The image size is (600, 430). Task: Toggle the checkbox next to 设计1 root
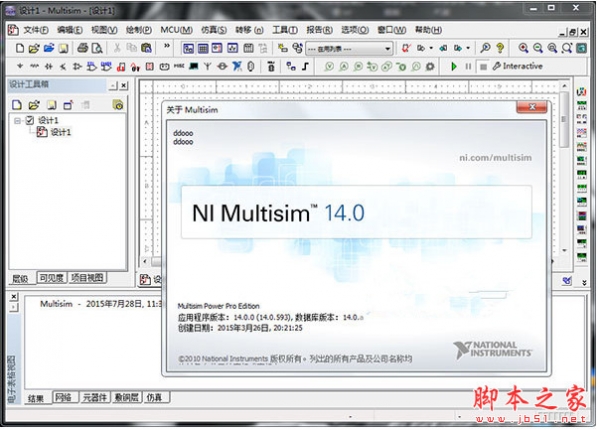[x=30, y=120]
